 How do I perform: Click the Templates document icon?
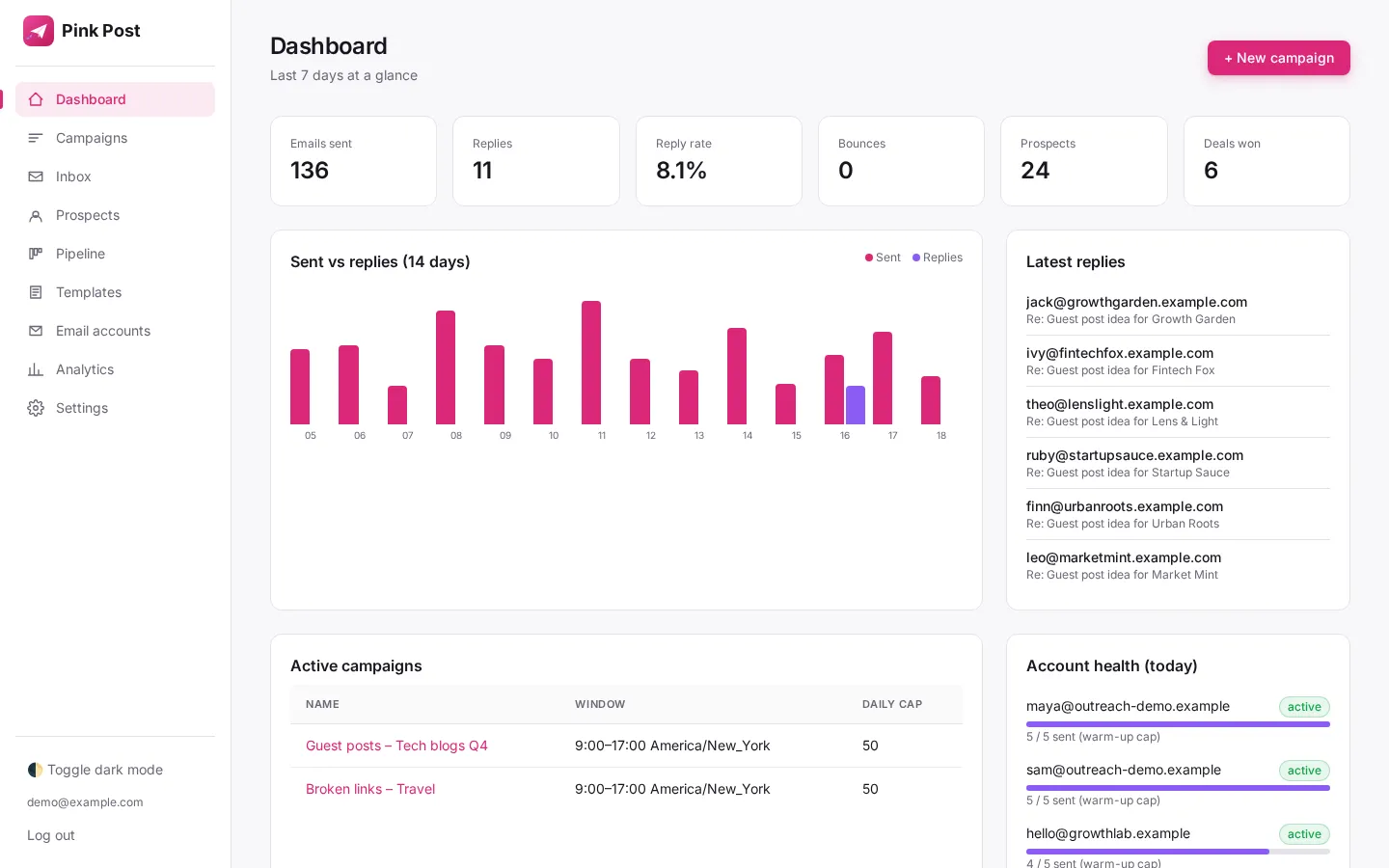(36, 292)
